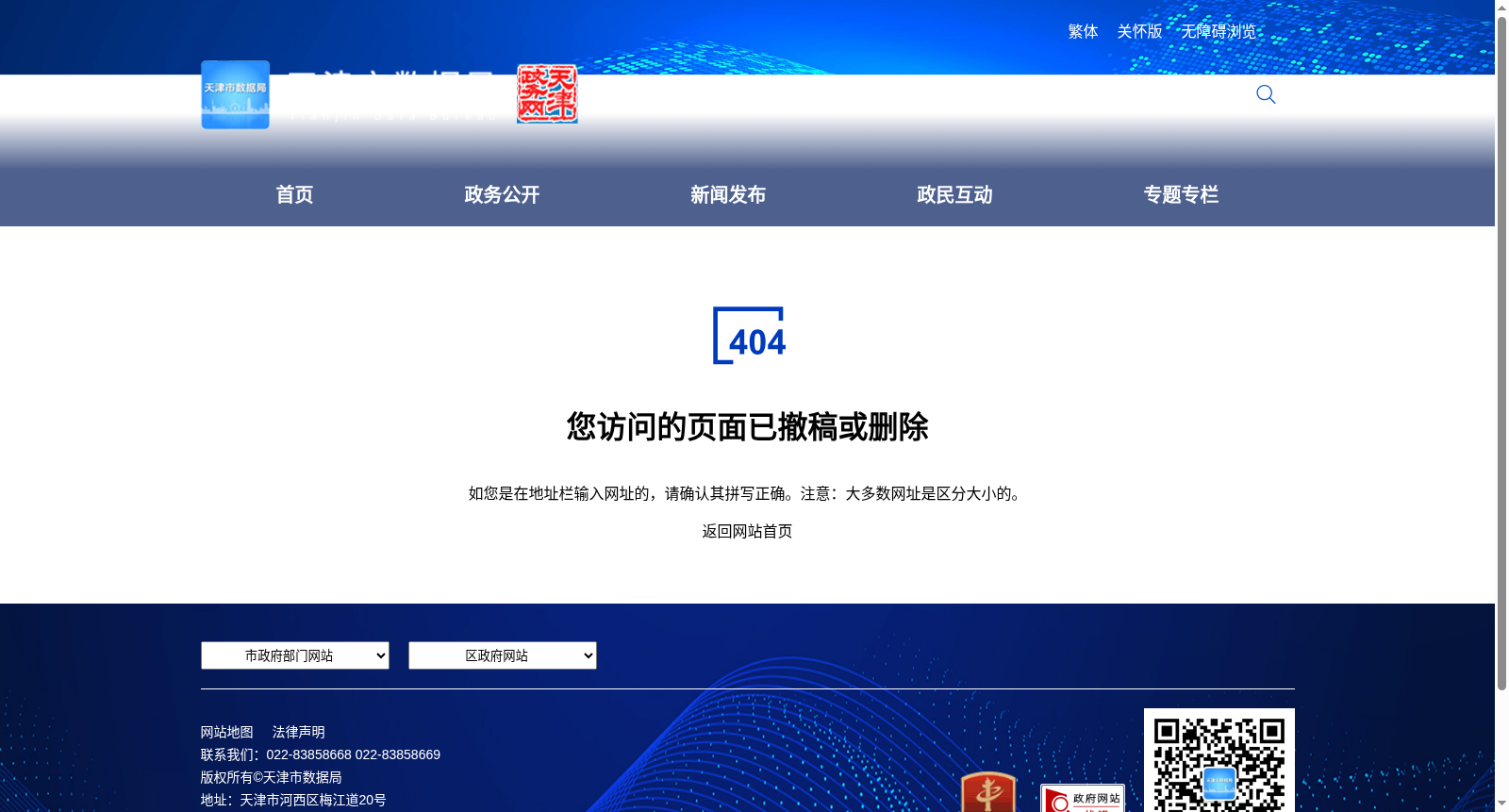Click the 您访问的页面已撤稿或删除 heading

coord(747,427)
